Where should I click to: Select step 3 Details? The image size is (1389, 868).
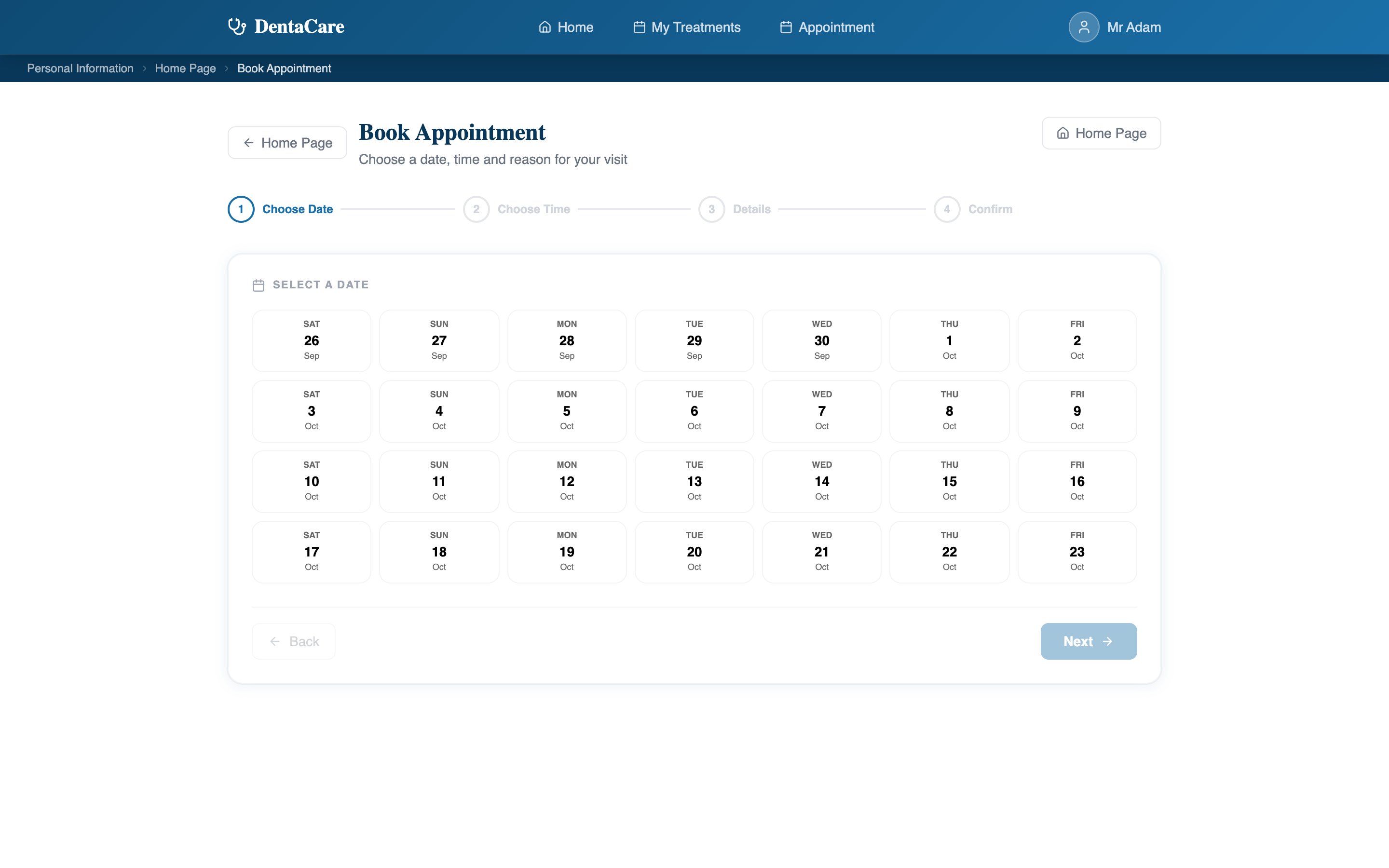coord(735,209)
